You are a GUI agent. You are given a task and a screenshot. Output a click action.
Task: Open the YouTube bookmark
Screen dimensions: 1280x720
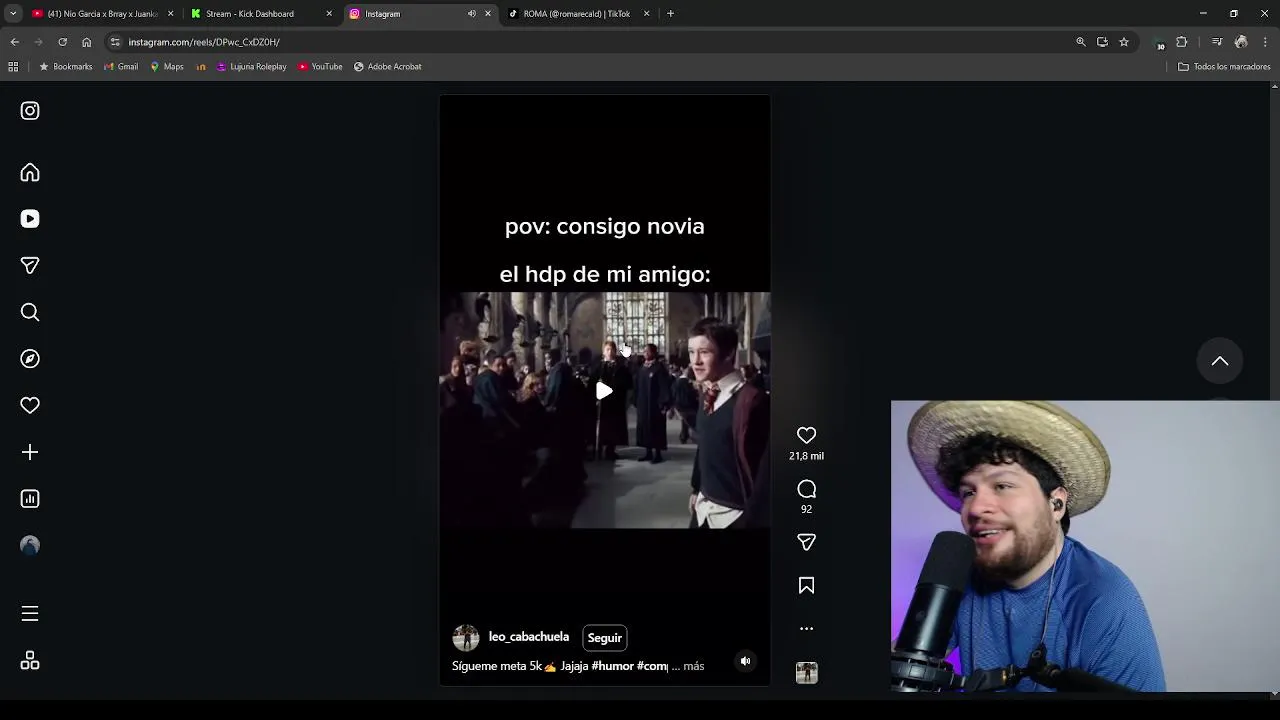[x=320, y=67]
